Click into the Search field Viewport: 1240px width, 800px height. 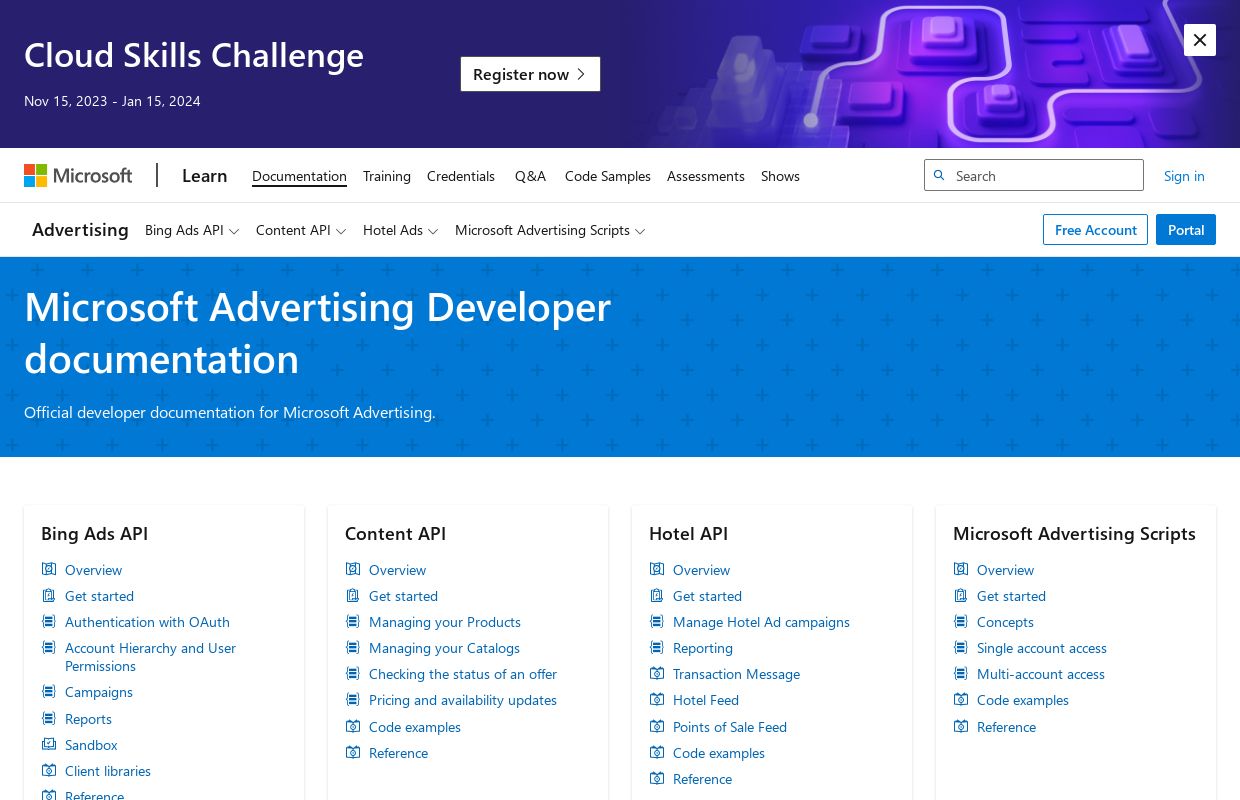coord(1034,175)
